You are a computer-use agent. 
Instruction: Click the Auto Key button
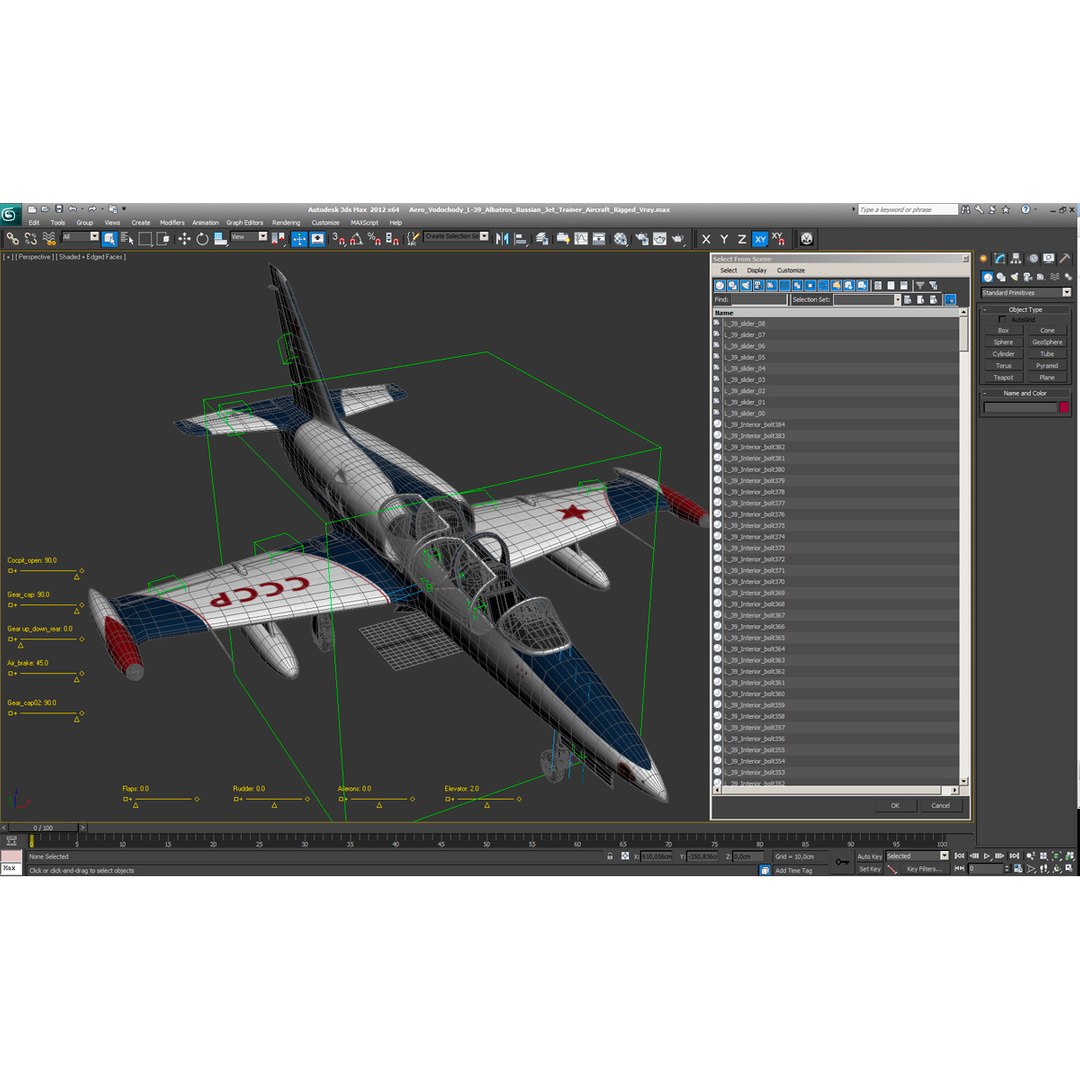point(869,856)
